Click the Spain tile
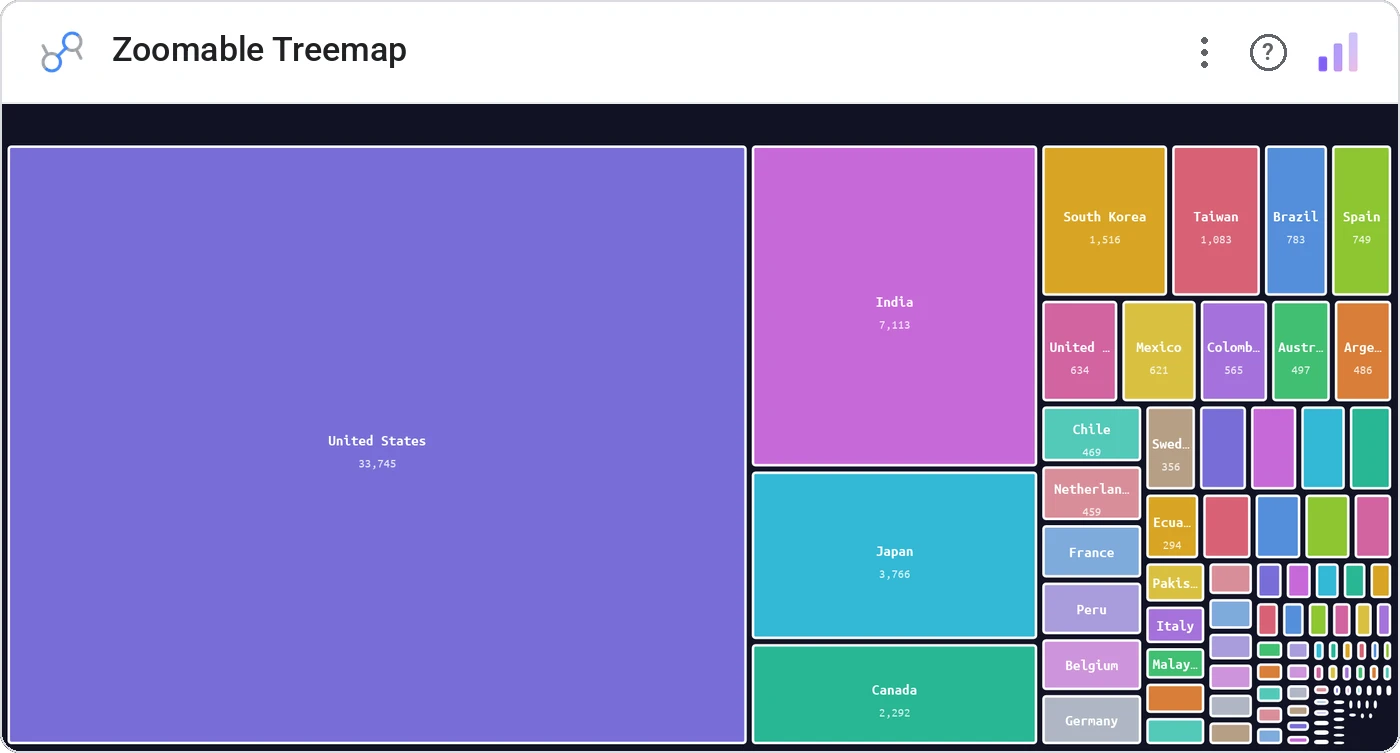The height and width of the screenshot is (753, 1400). pos(1361,221)
